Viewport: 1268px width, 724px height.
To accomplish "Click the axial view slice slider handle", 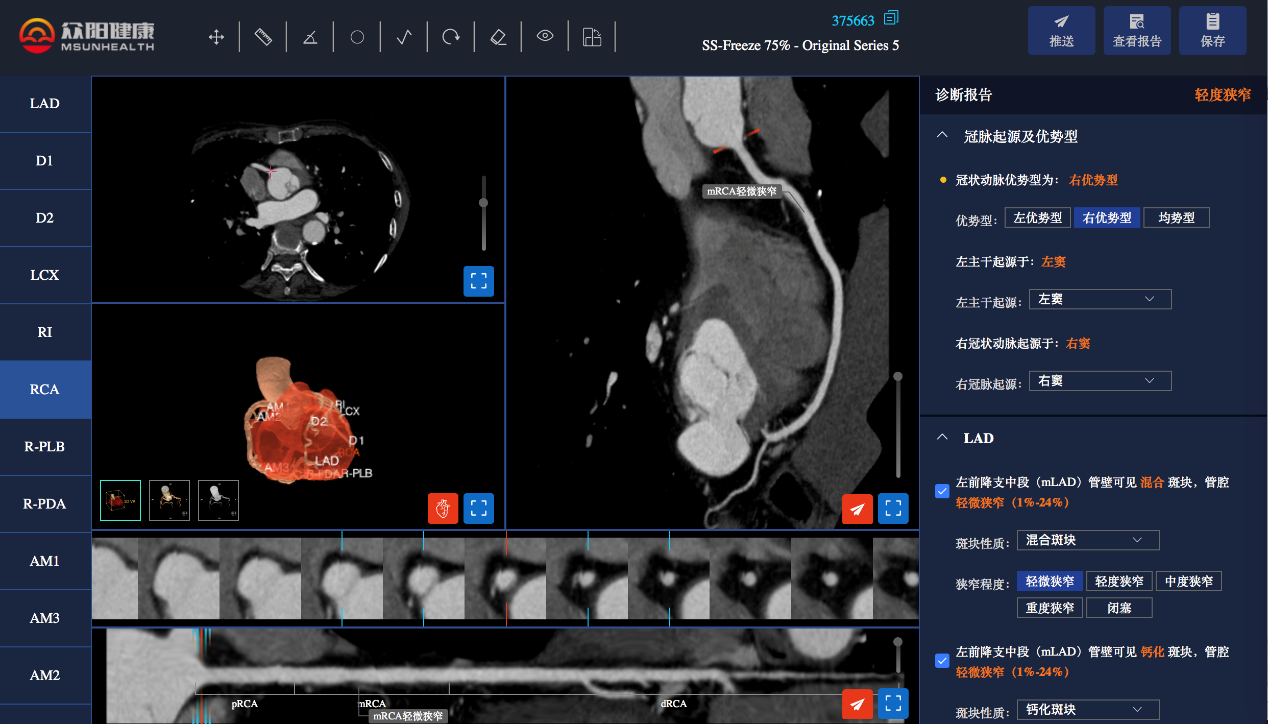I will (484, 203).
